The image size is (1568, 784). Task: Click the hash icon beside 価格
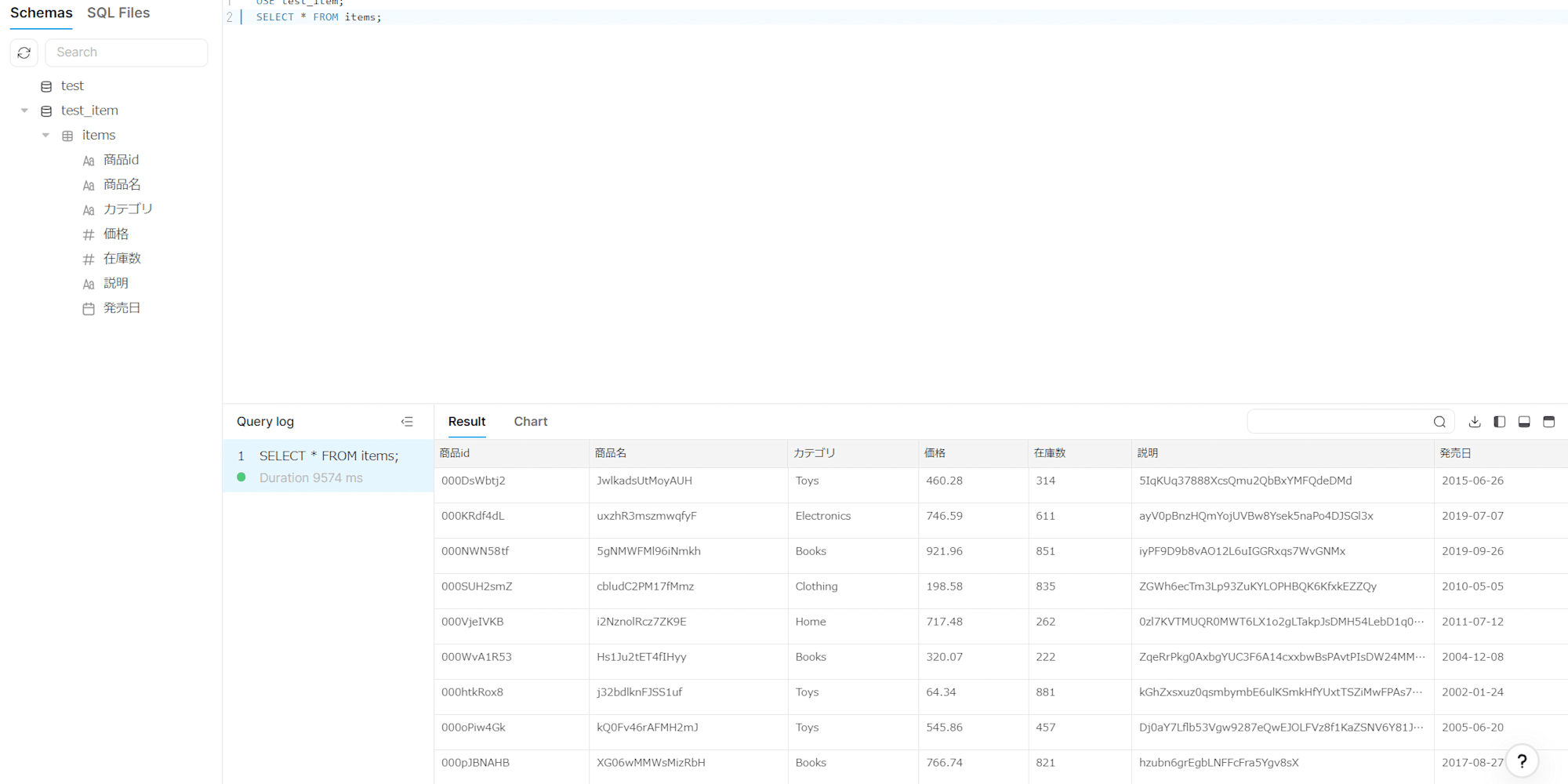89,234
